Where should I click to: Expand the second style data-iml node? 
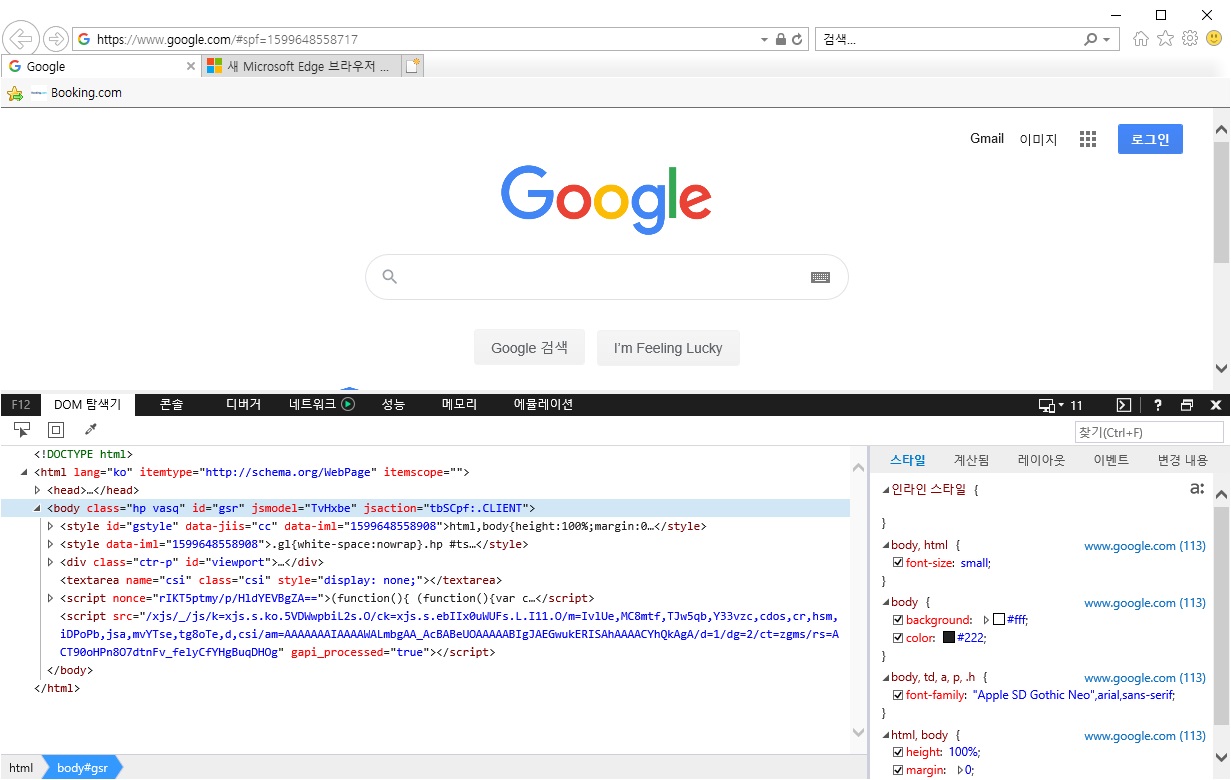tap(50, 544)
